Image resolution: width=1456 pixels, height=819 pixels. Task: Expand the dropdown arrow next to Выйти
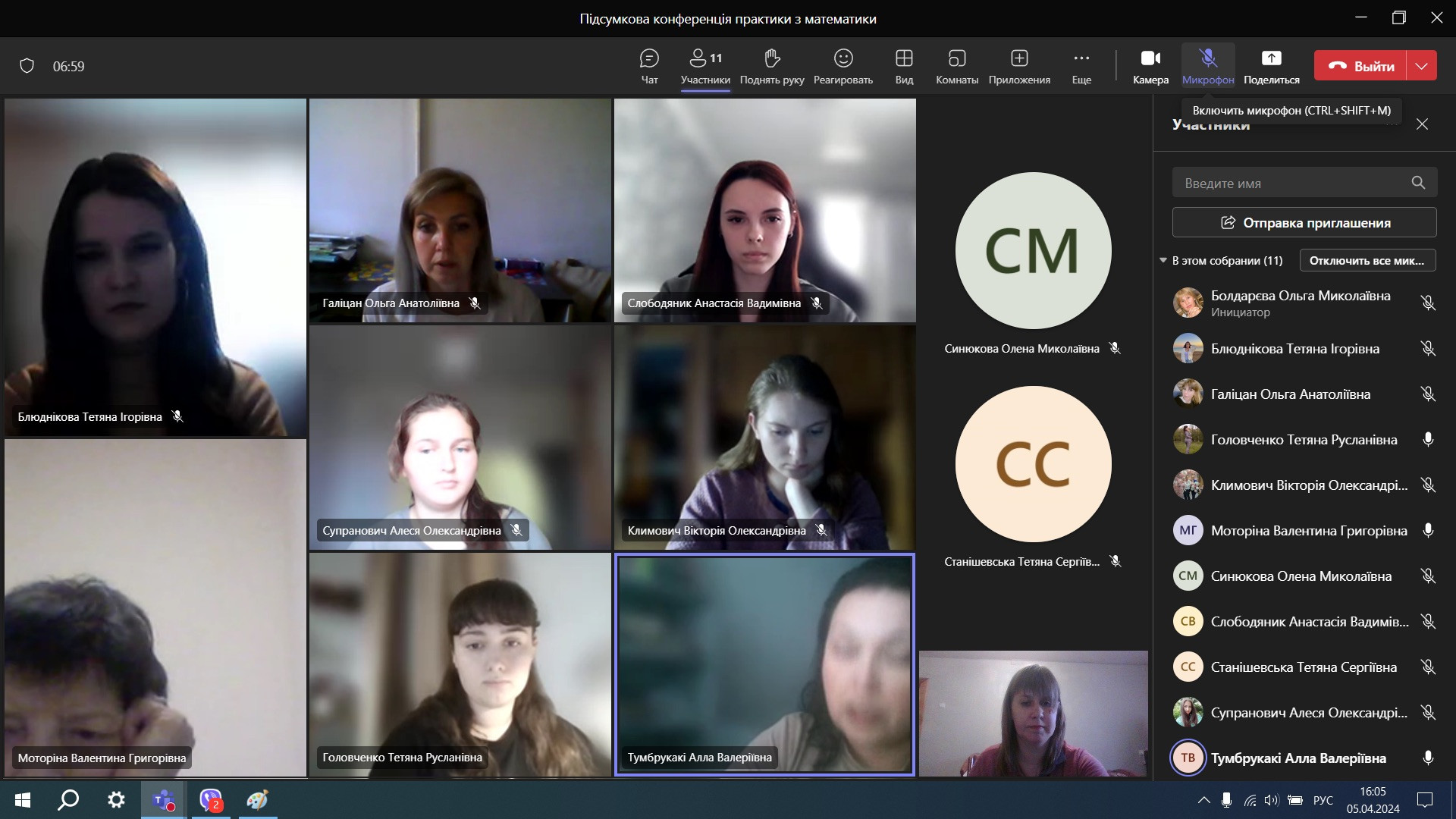[1421, 66]
